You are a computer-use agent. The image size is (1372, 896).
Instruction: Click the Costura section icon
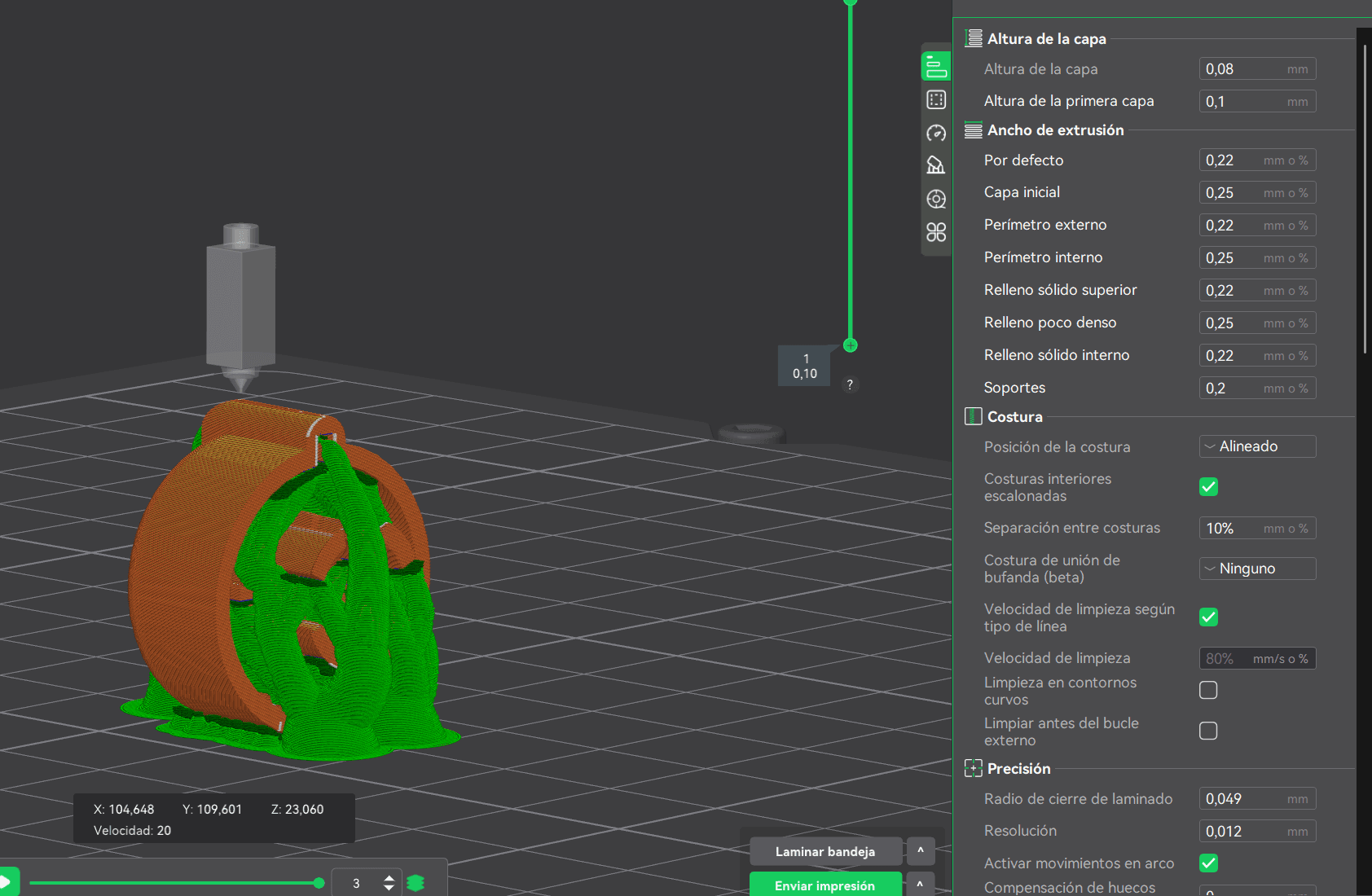974,416
